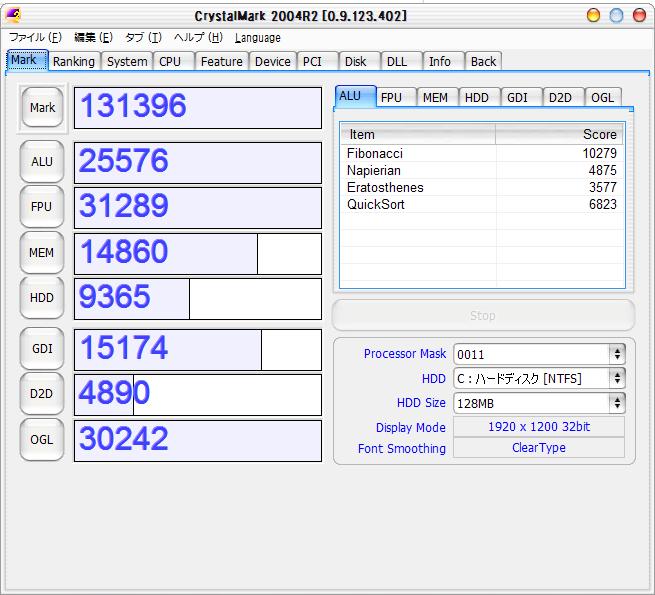The height and width of the screenshot is (595, 655).
Task: Run the OGL benchmark button
Action: 42,440
